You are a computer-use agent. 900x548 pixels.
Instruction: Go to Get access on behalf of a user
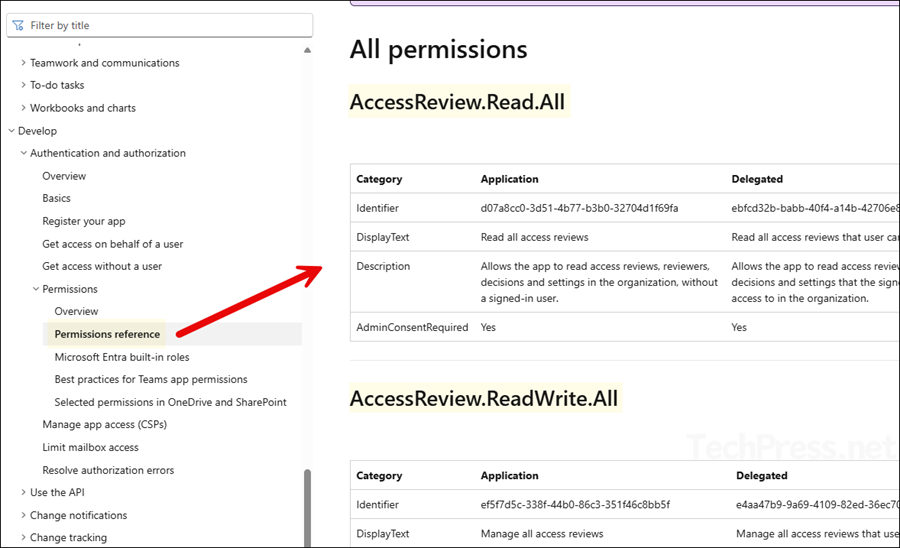tap(113, 244)
